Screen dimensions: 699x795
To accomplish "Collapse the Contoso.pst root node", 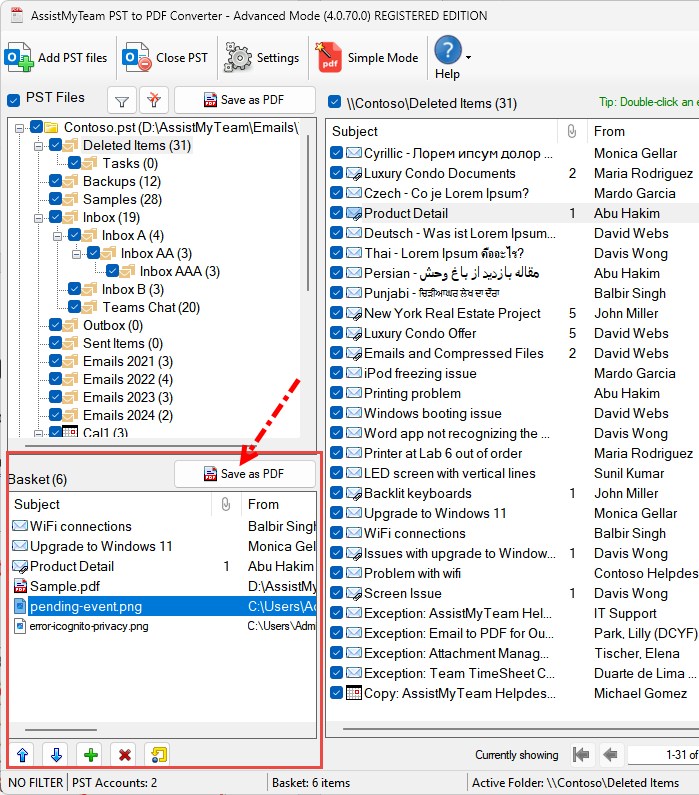I will pos(20,127).
